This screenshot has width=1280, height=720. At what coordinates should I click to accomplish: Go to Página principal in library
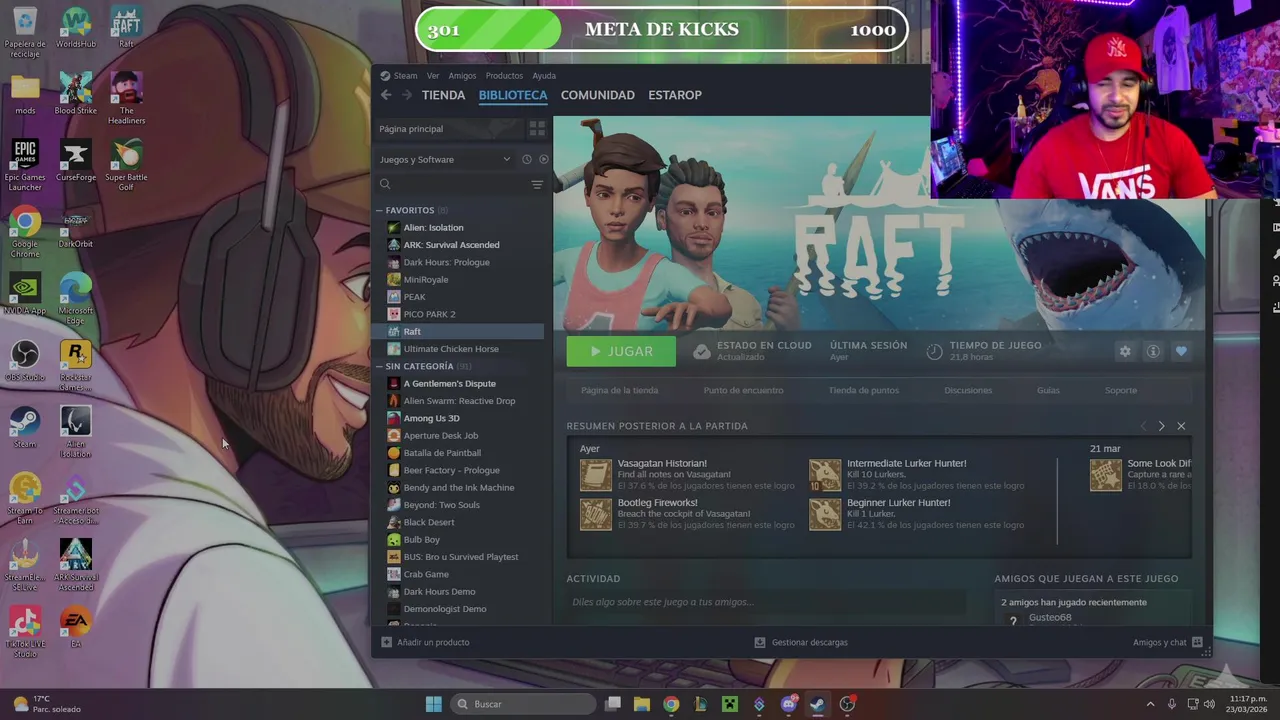(x=411, y=129)
